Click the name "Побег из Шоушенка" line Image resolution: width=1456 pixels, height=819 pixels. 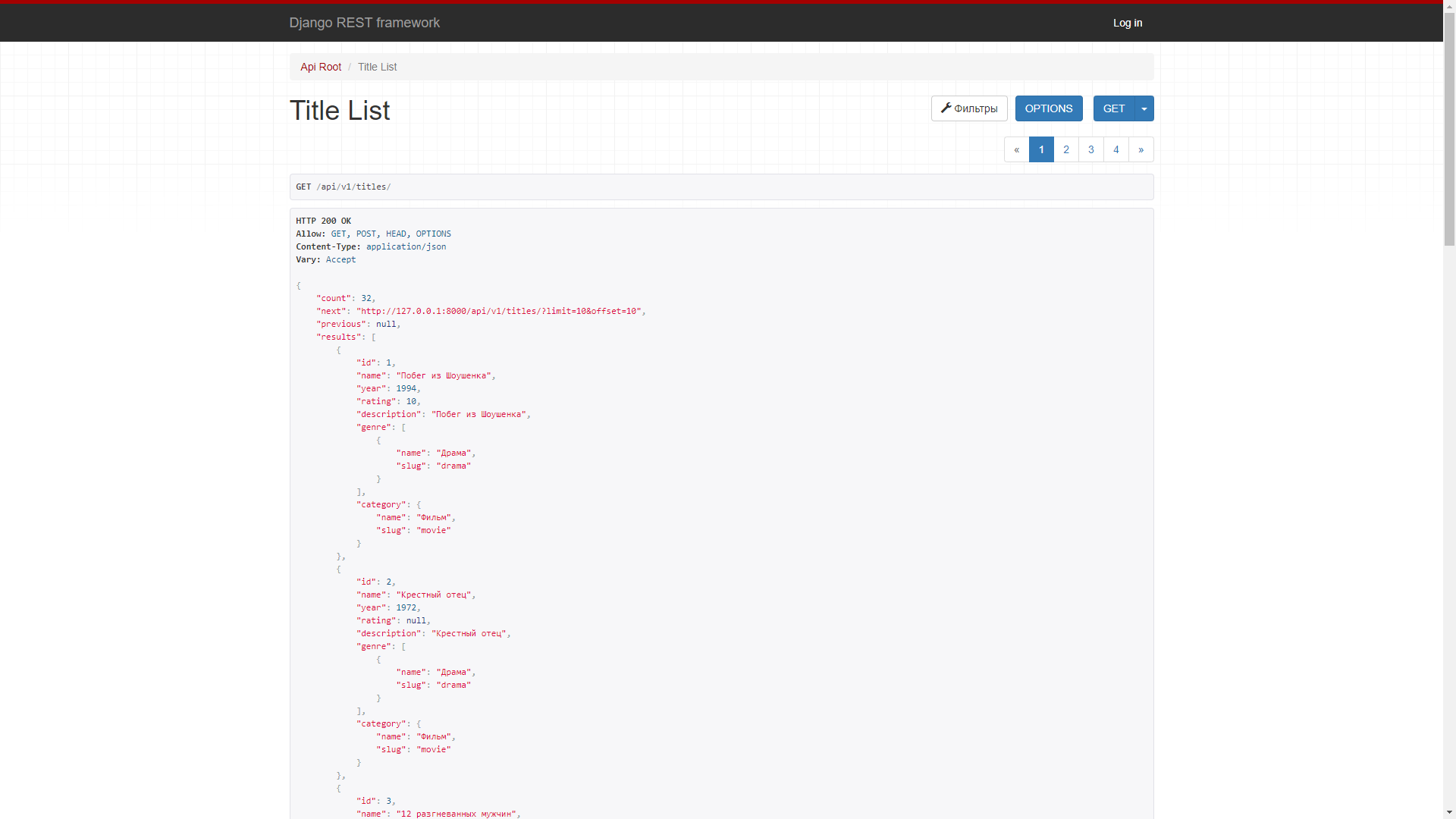[x=426, y=375]
